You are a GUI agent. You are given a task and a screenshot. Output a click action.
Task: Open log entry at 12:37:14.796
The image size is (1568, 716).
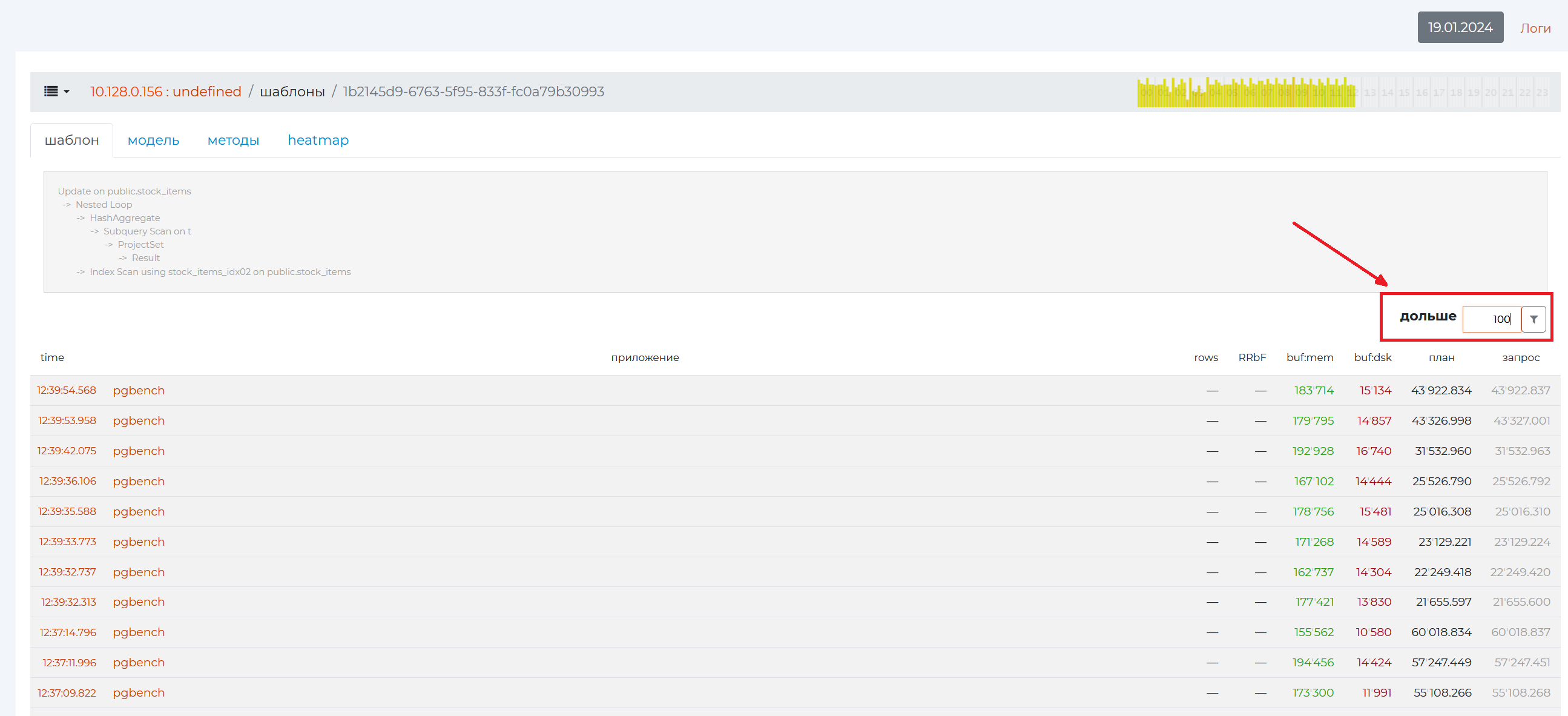coord(68,632)
